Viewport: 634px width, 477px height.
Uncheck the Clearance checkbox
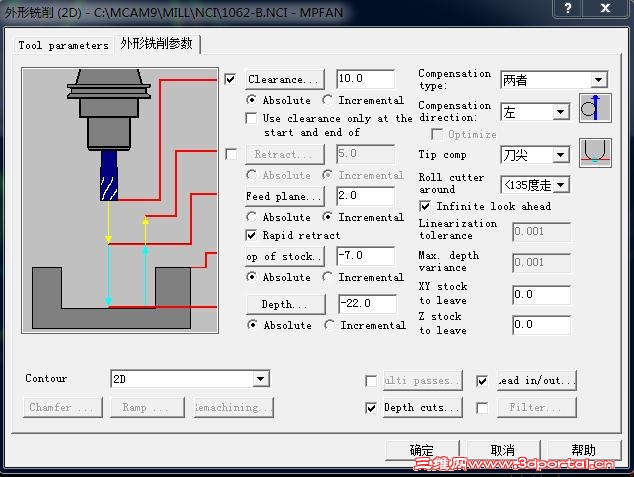230,79
